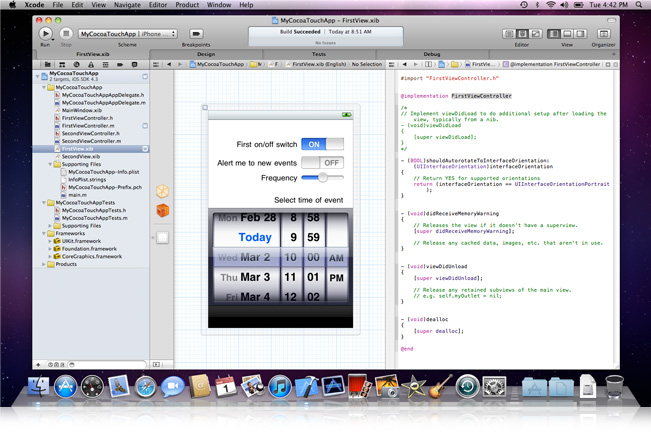This screenshot has width=651, height=432.
Task: Select AM in the time picker
Action: click(337, 257)
